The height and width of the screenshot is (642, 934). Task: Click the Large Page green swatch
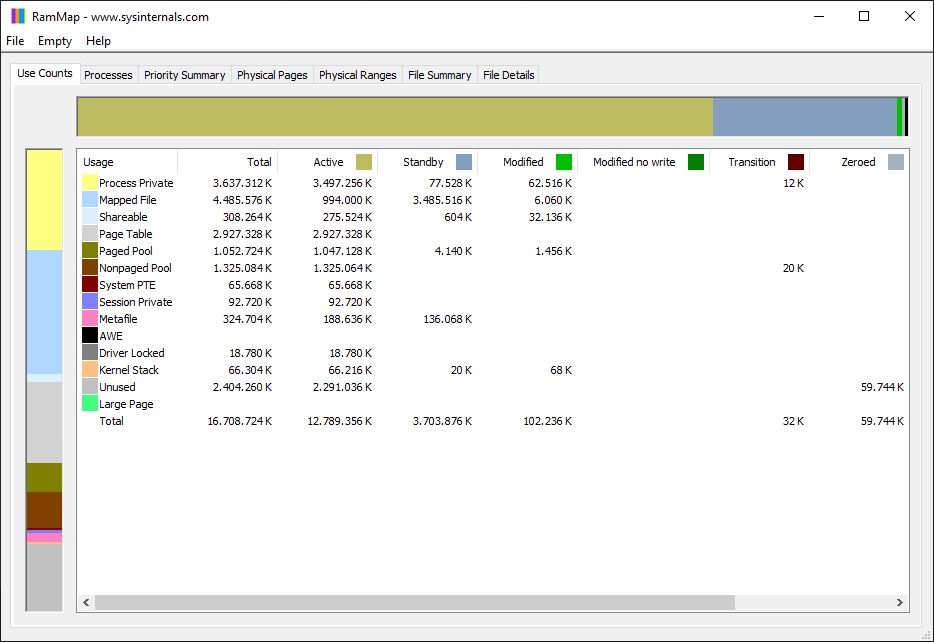pos(90,403)
